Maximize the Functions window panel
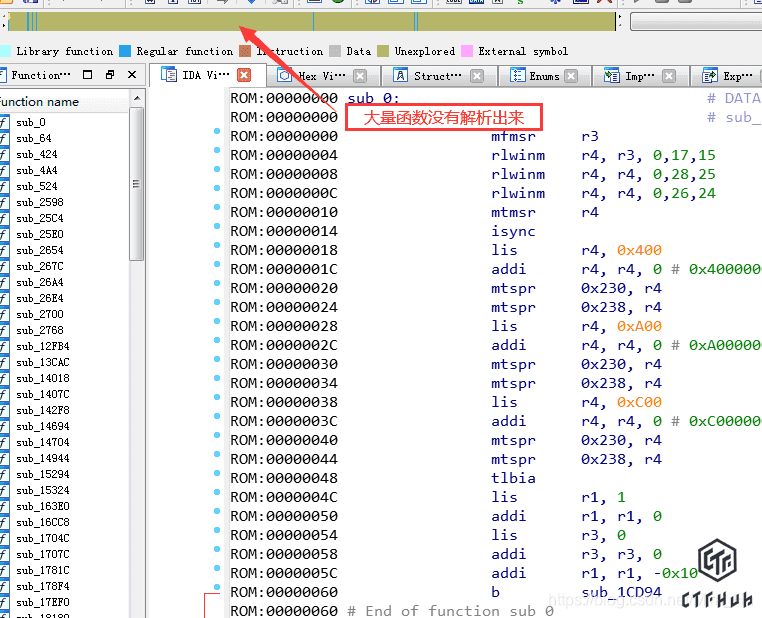This screenshot has width=762, height=618. [x=110, y=75]
